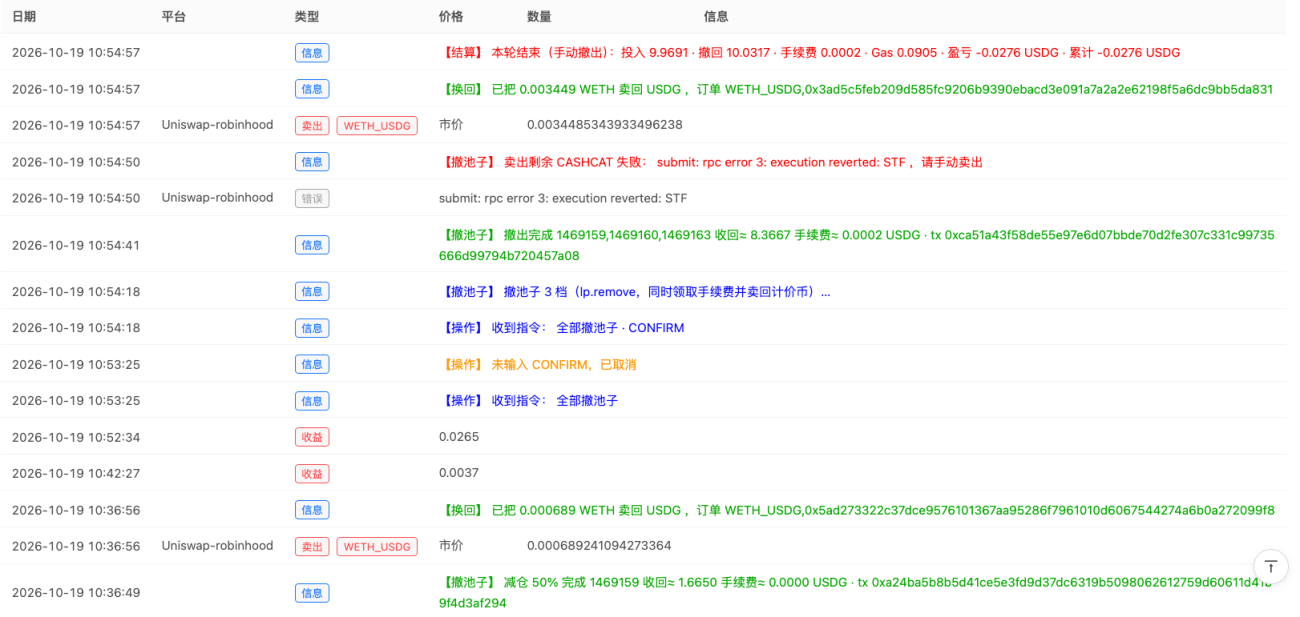Image resolution: width=1300 pixels, height=617 pixels.
Task: Select the 撤池子 3 档 lp.remove message
Action: (x=635, y=292)
